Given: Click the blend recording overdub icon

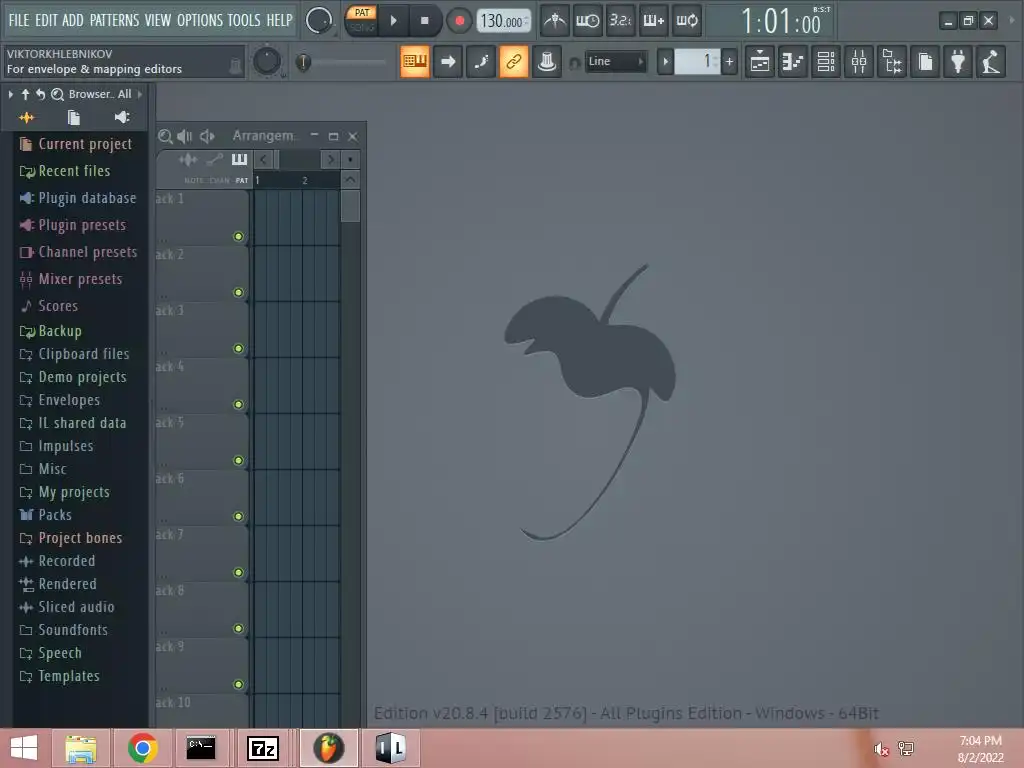Looking at the screenshot, I should pyautogui.click(x=654, y=21).
